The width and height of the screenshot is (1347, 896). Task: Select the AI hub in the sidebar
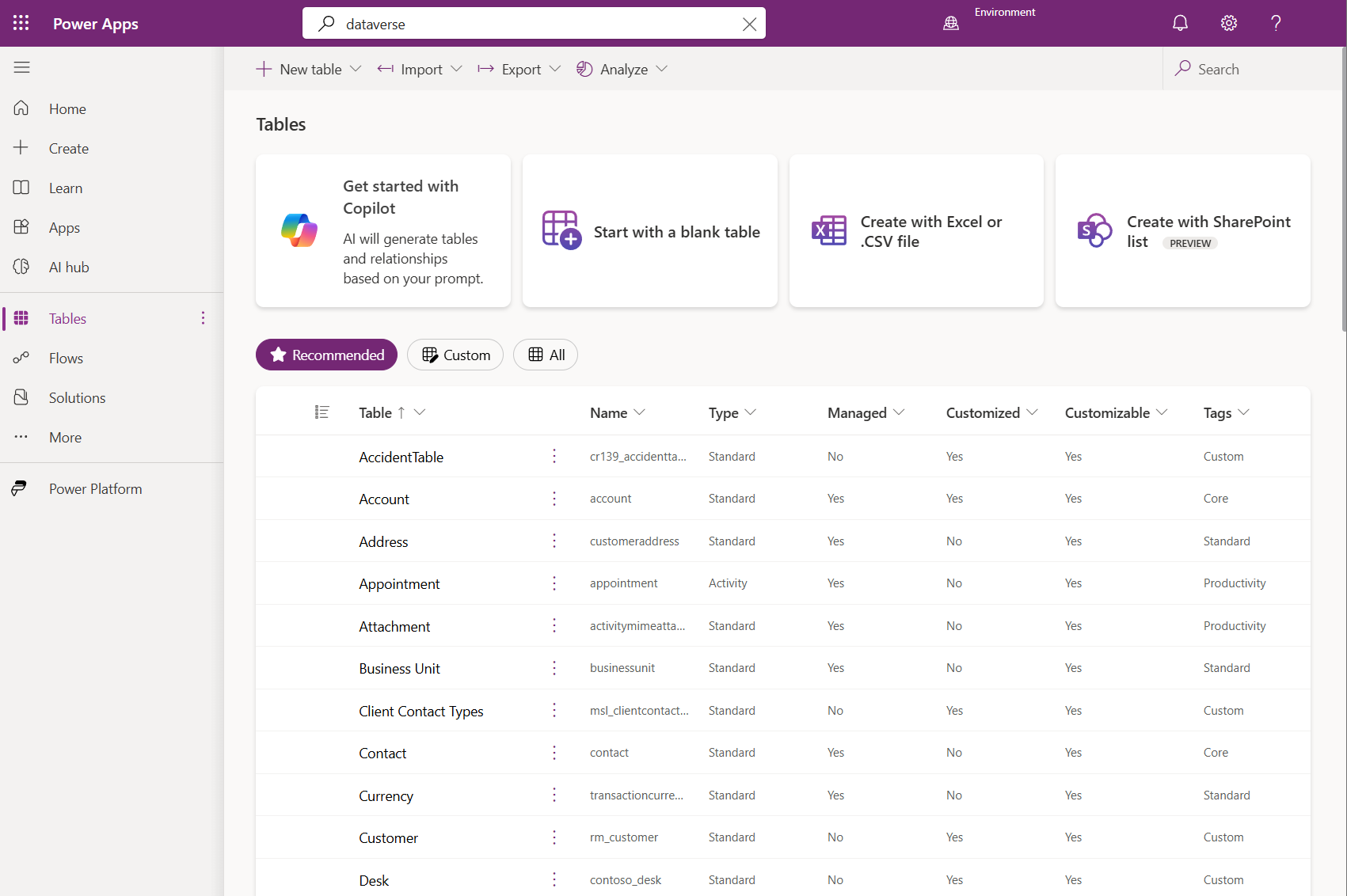click(69, 267)
